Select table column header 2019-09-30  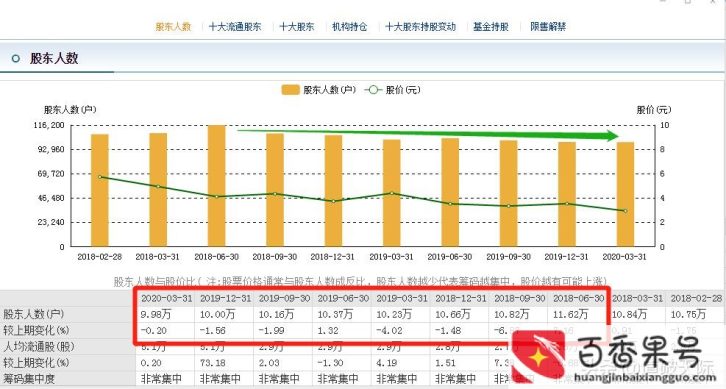pyautogui.click(x=284, y=299)
